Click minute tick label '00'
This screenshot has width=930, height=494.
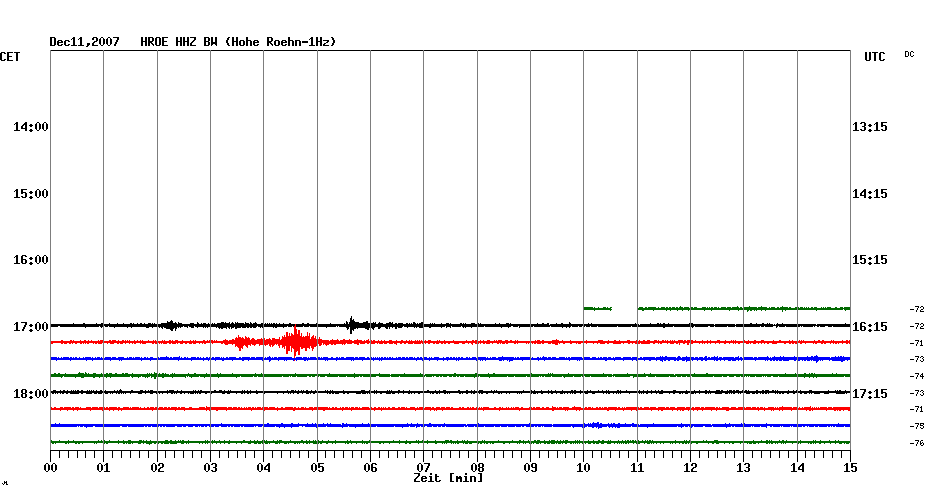(50, 468)
